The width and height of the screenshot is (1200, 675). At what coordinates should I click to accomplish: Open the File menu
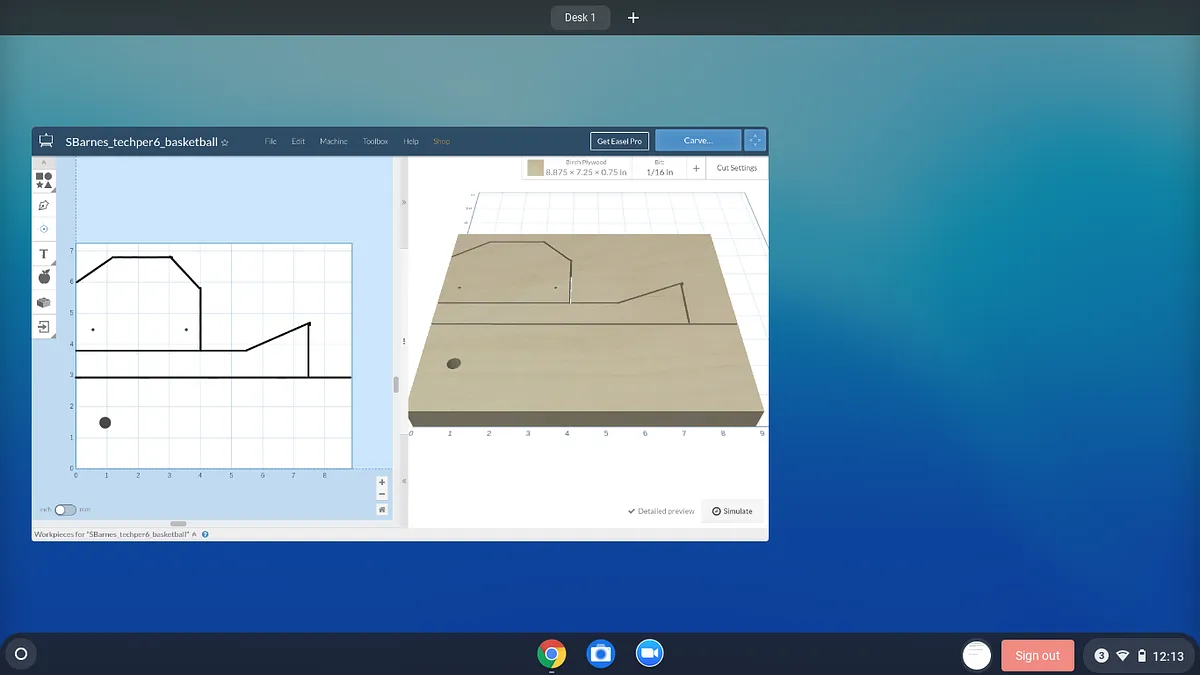pyautogui.click(x=270, y=142)
